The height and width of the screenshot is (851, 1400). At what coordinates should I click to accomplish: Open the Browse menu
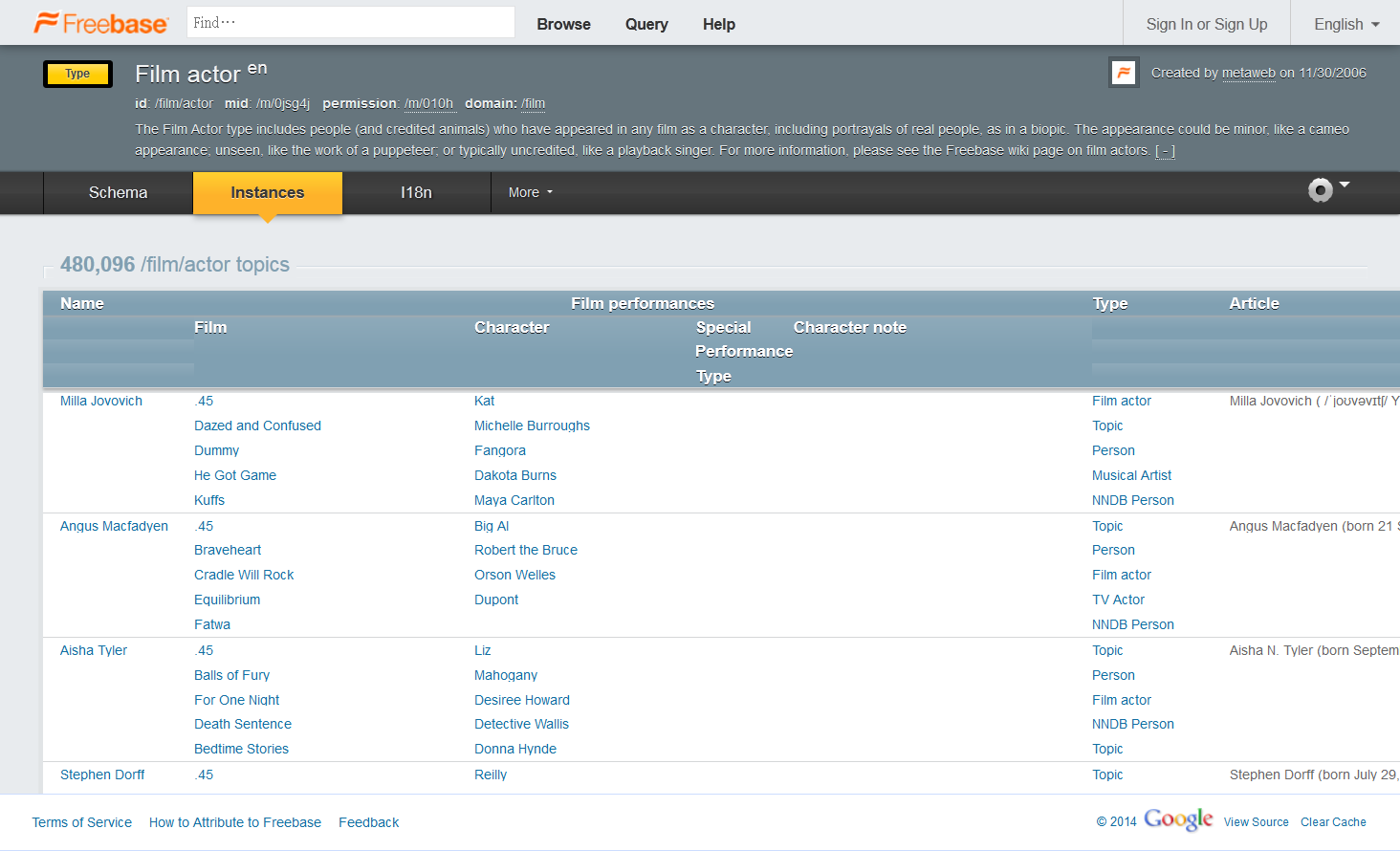[563, 24]
